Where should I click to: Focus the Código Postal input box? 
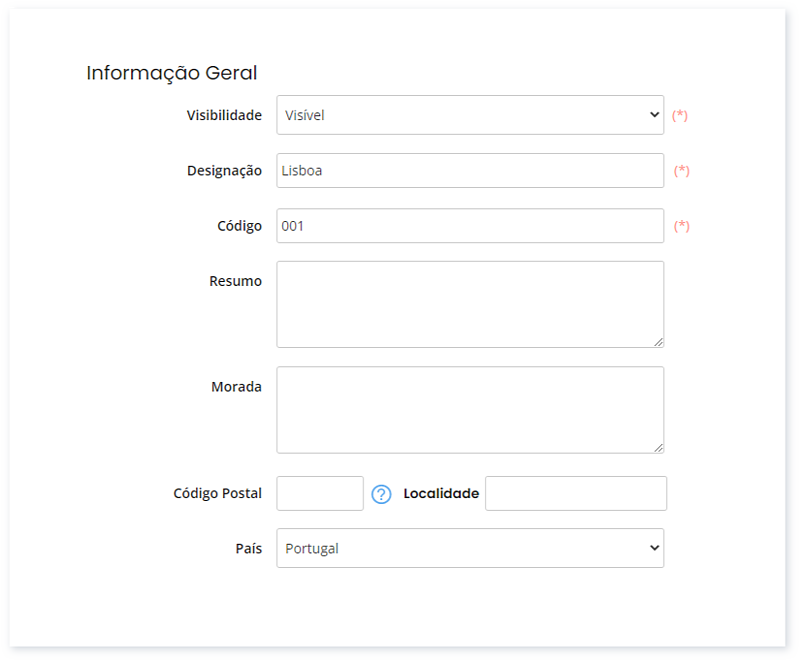pos(320,494)
